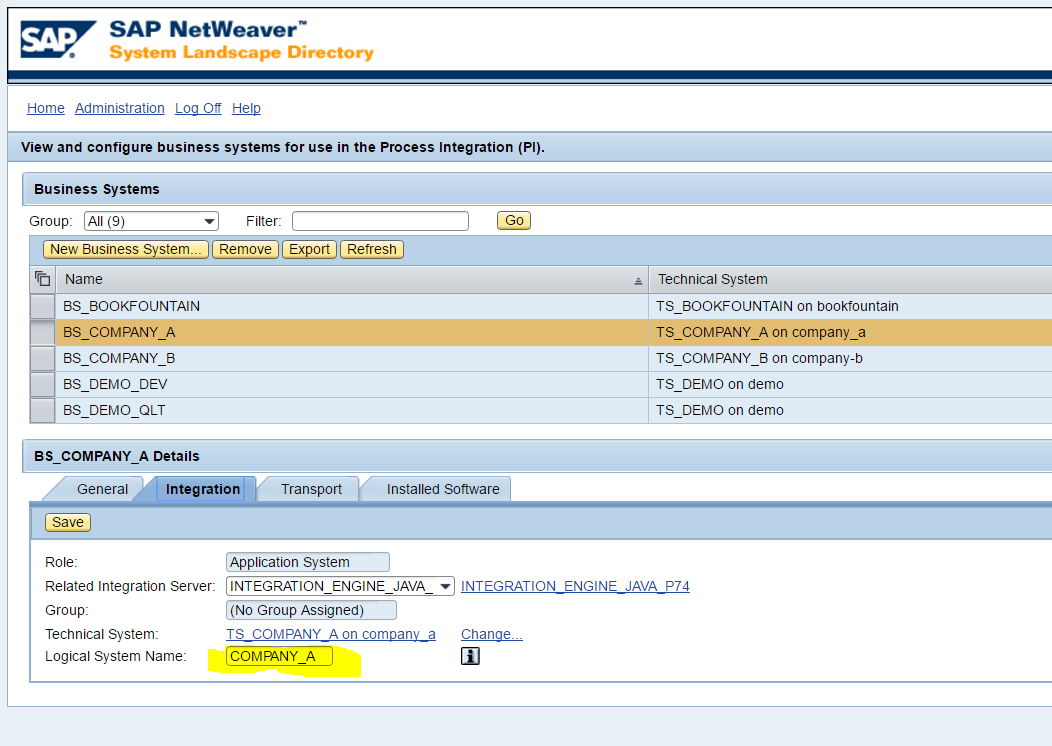Select the BS_BOOKFOUNTAIN name cell
1052x746 pixels.
(352, 306)
